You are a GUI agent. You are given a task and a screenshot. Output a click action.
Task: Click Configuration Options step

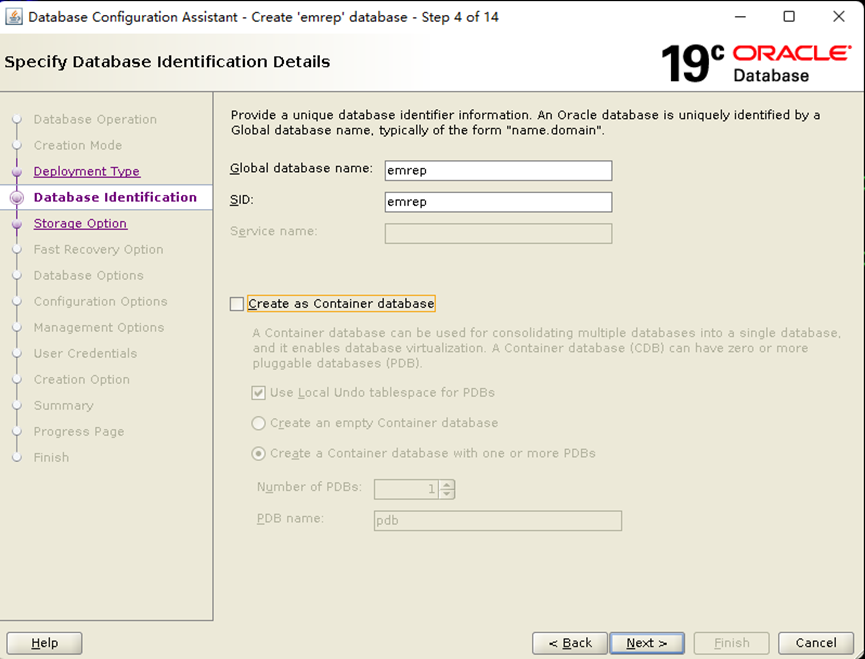[x=100, y=302]
